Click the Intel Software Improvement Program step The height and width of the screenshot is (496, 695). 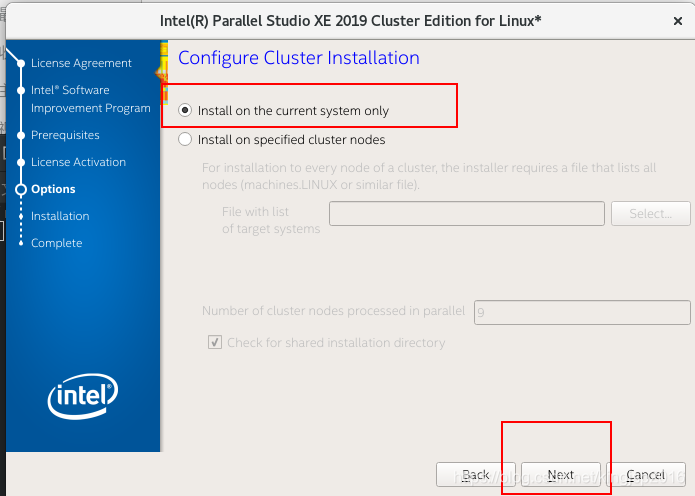[x=90, y=99]
